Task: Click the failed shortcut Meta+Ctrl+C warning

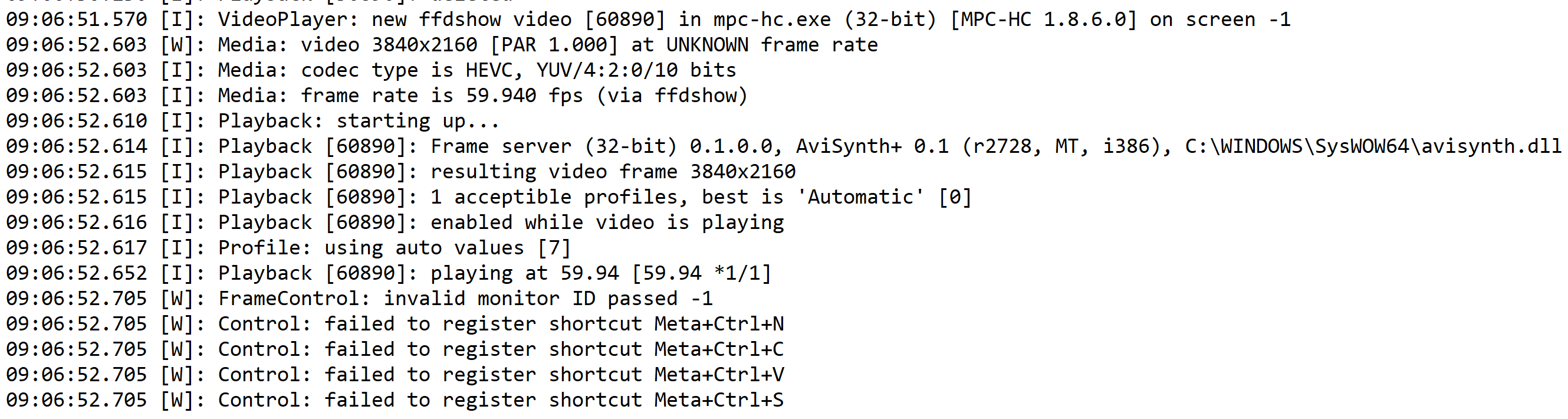Action: [x=500, y=349]
